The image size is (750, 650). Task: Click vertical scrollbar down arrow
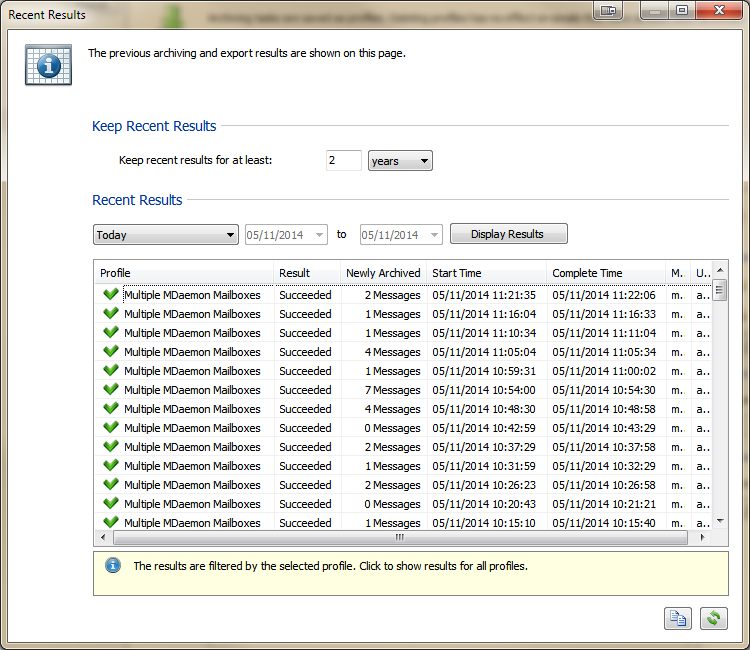pos(720,521)
